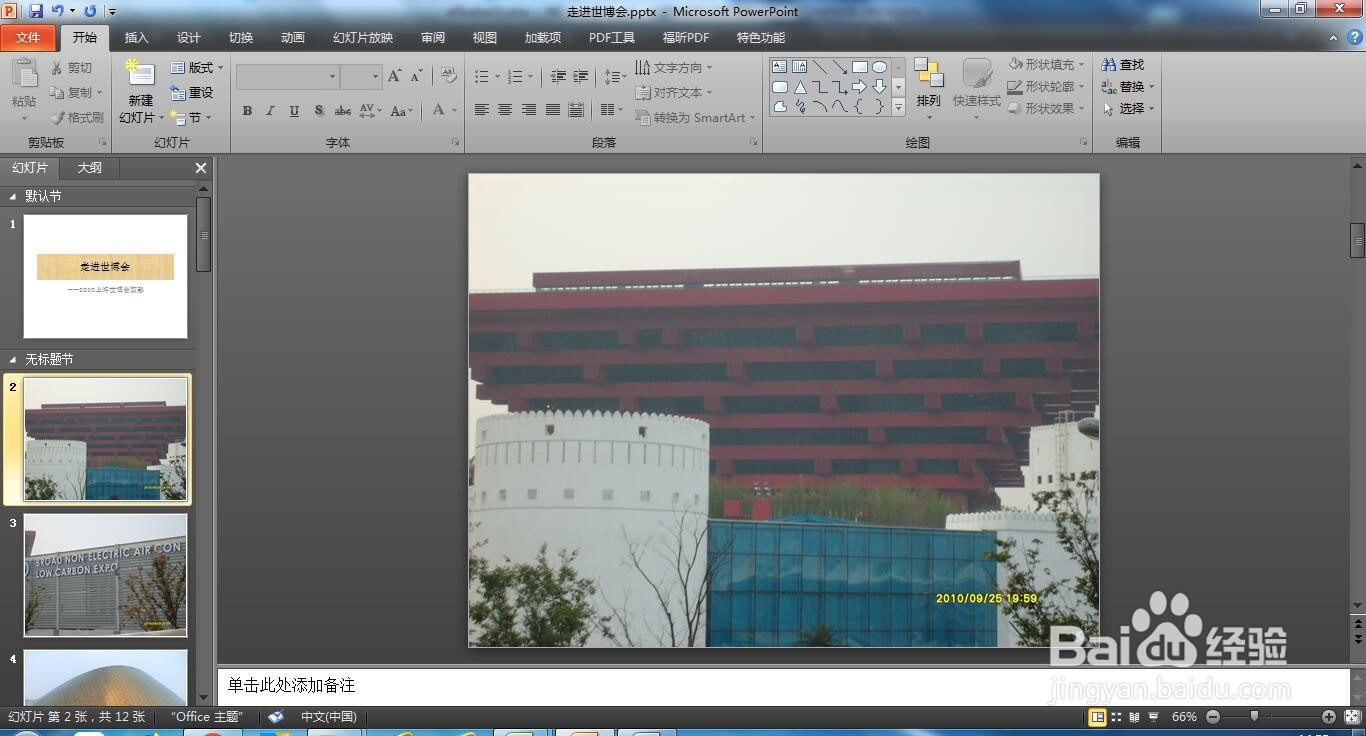Start slide show from status bar icon
Screen dimensions: 1366x736
pos(1153,717)
